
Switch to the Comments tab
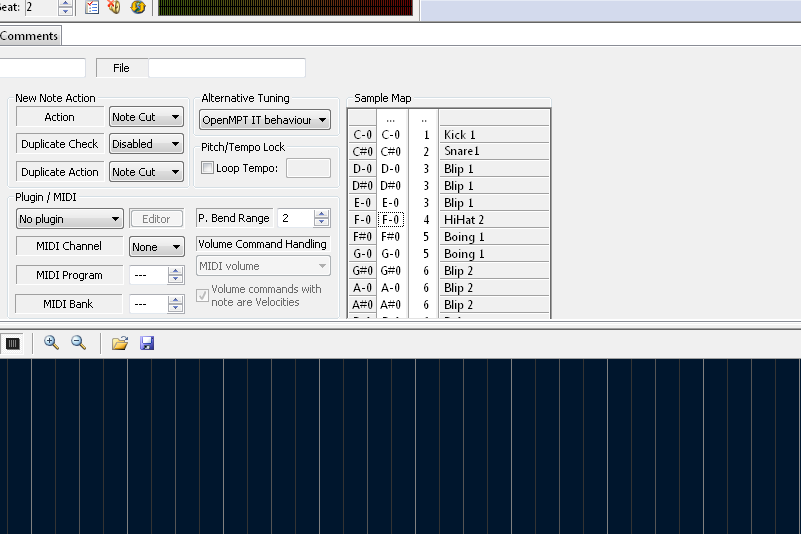tap(29, 36)
